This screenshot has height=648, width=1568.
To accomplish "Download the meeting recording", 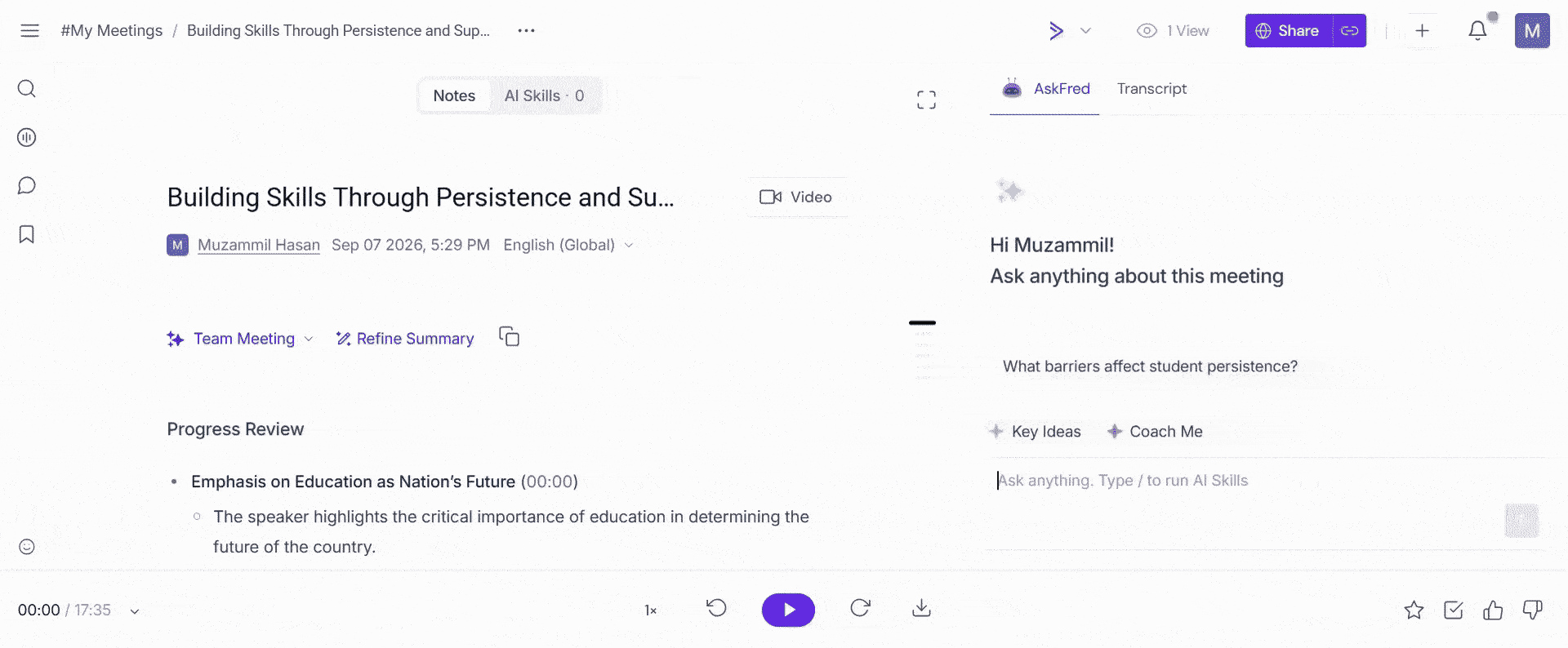I will (921, 609).
